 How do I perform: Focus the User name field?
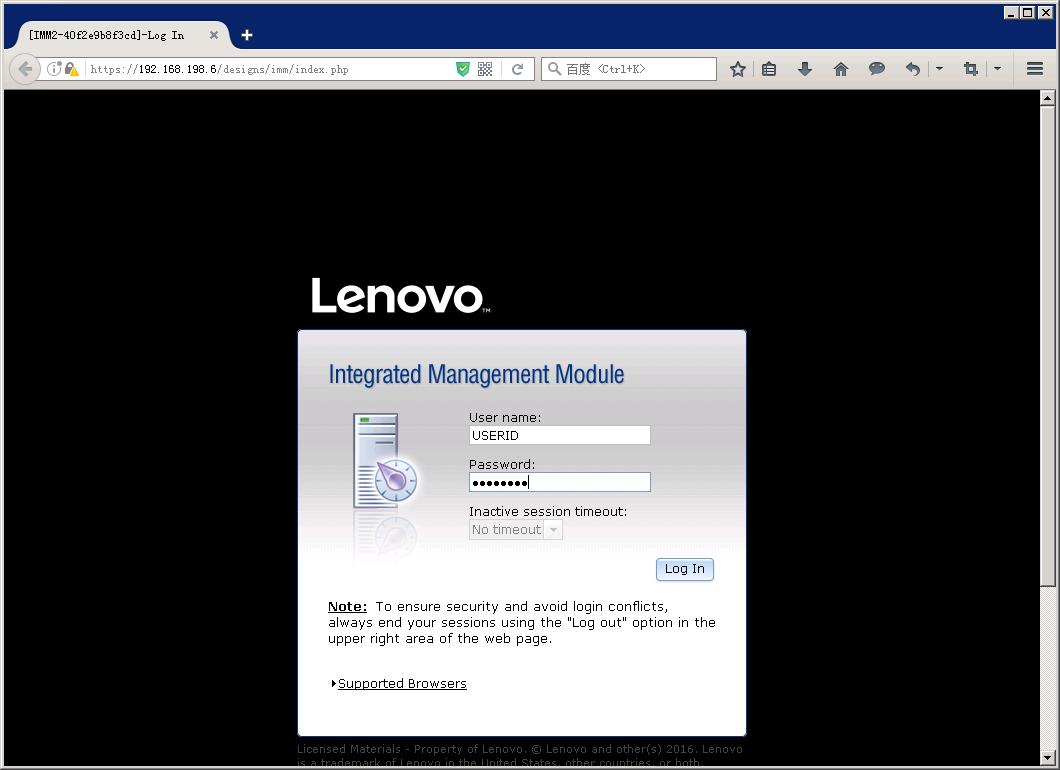tap(559, 435)
